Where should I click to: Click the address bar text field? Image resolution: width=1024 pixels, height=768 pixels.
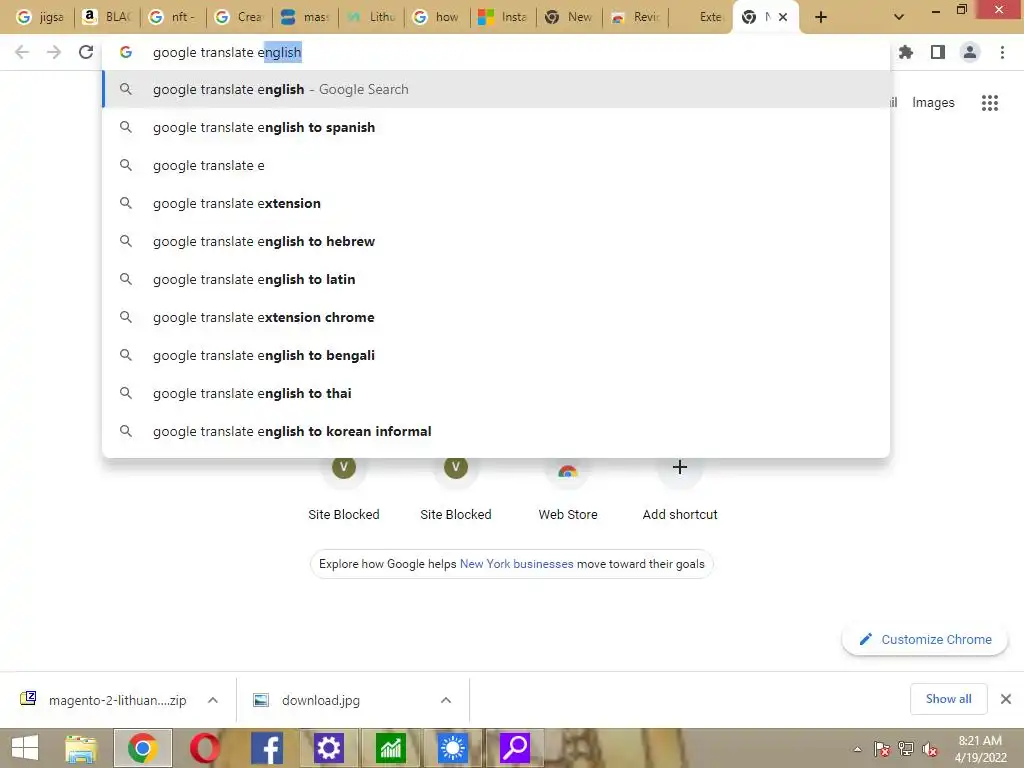click(x=496, y=52)
